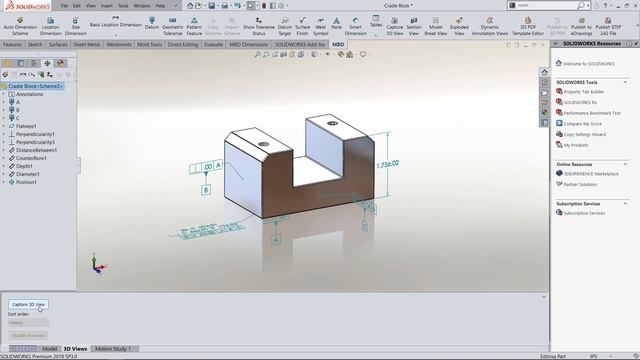Collapse the SOLIDWORKS Tools section
Screen dimensions: 640x360
point(625,82)
